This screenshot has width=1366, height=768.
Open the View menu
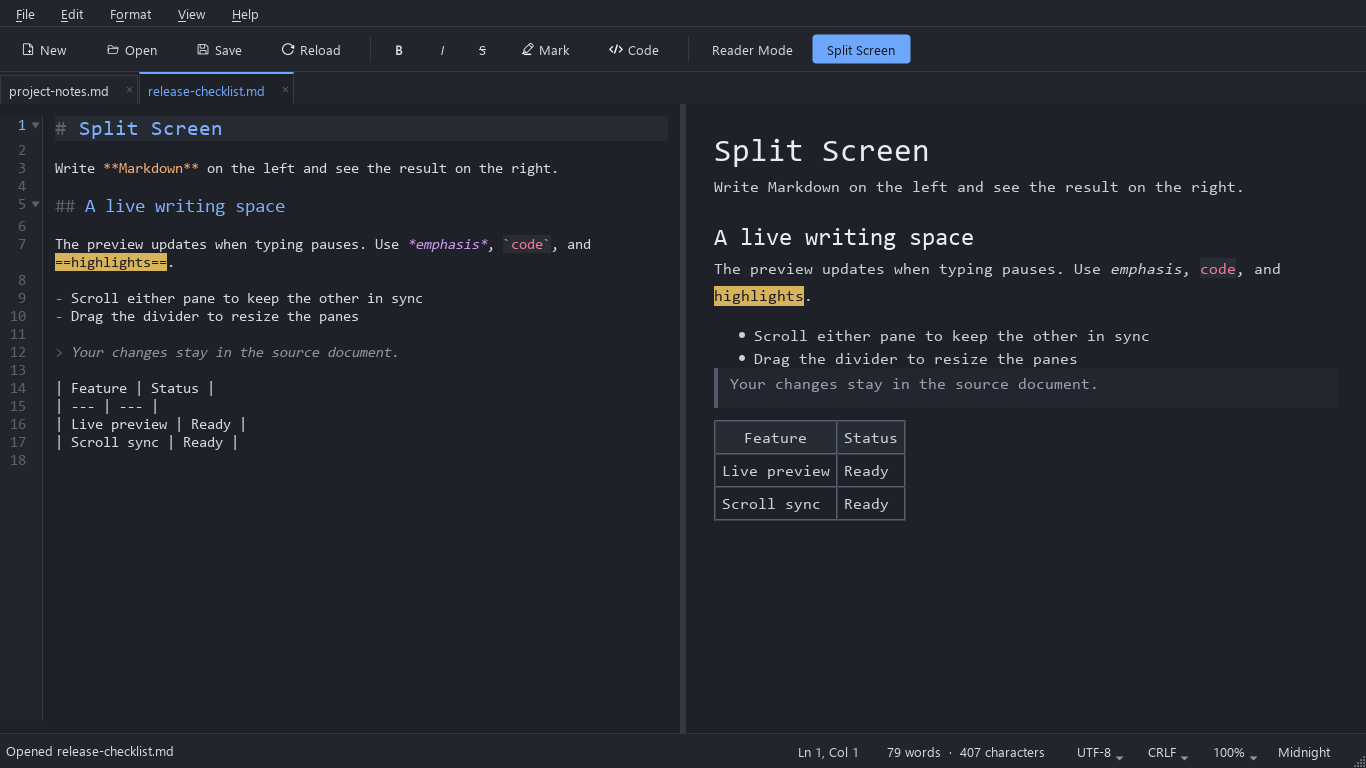click(x=192, y=14)
